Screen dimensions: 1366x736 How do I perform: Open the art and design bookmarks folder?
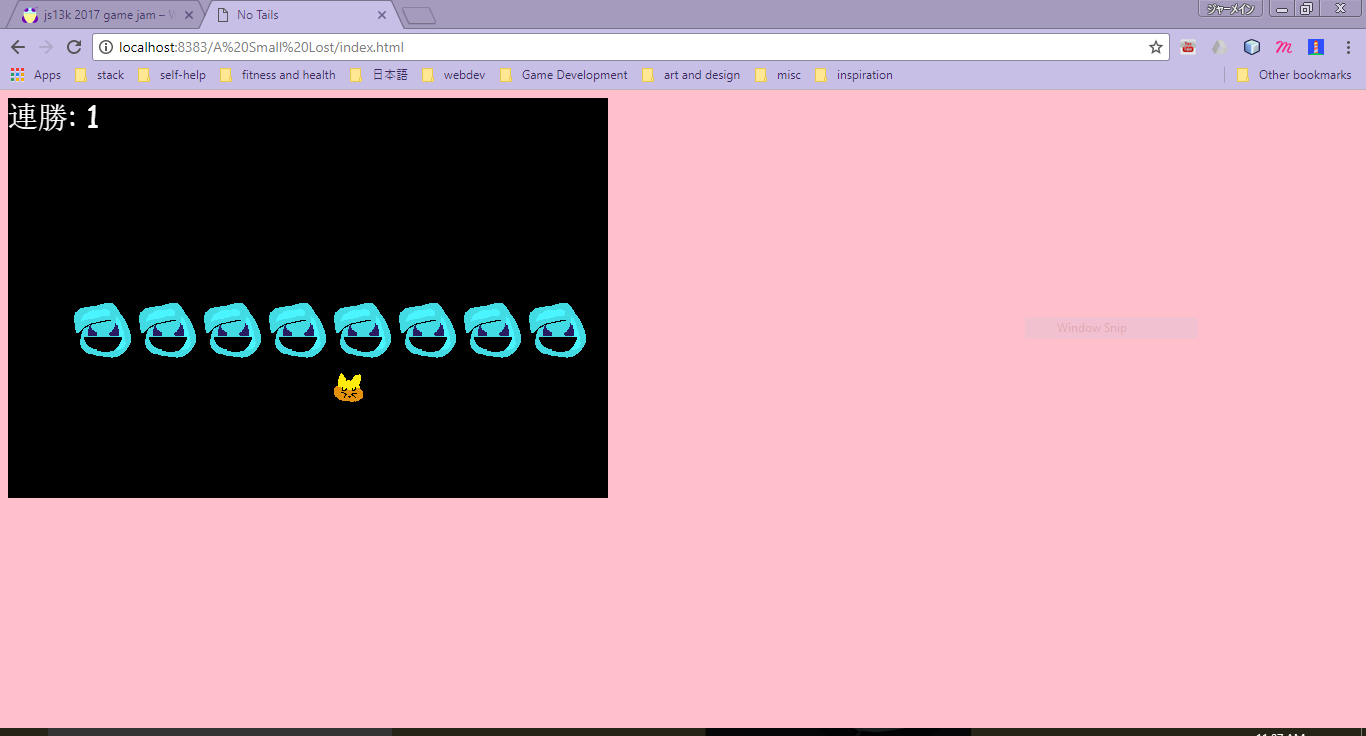click(x=691, y=75)
